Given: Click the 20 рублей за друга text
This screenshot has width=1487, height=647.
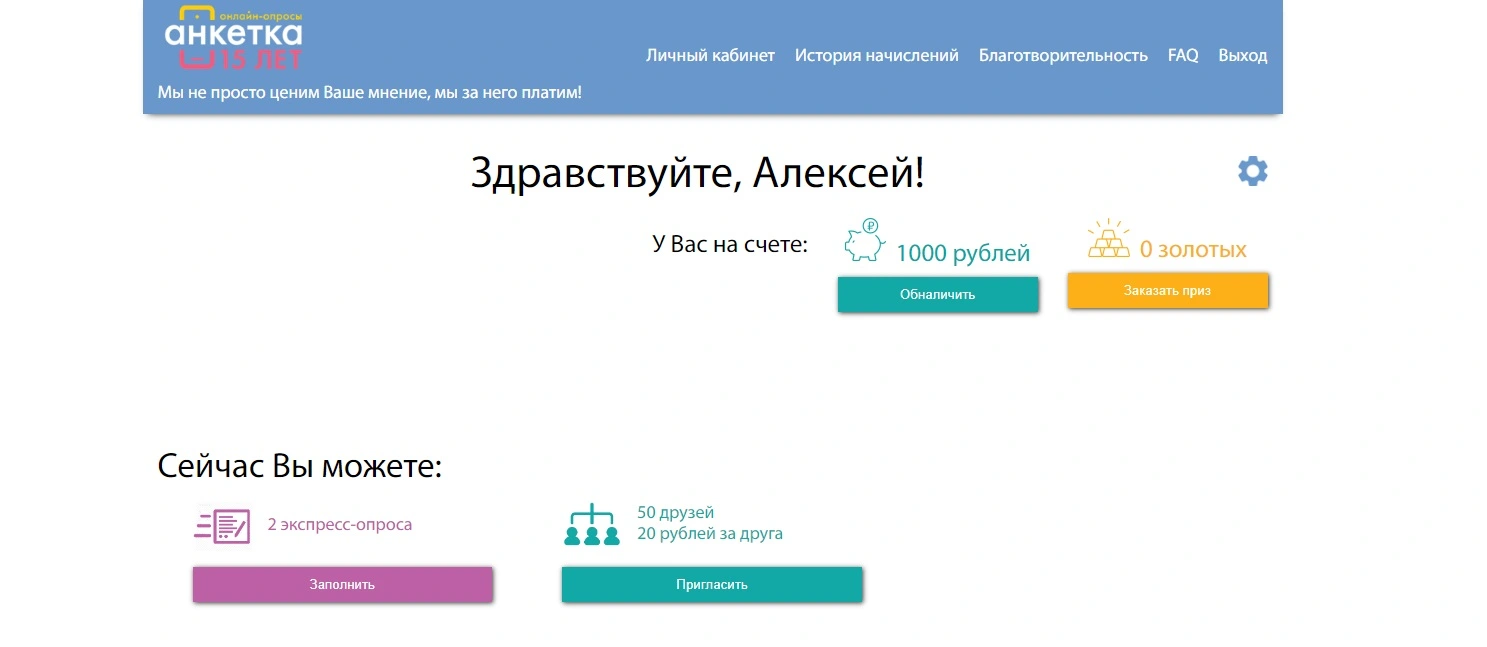Looking at the screenshot, I should point(709,534).
